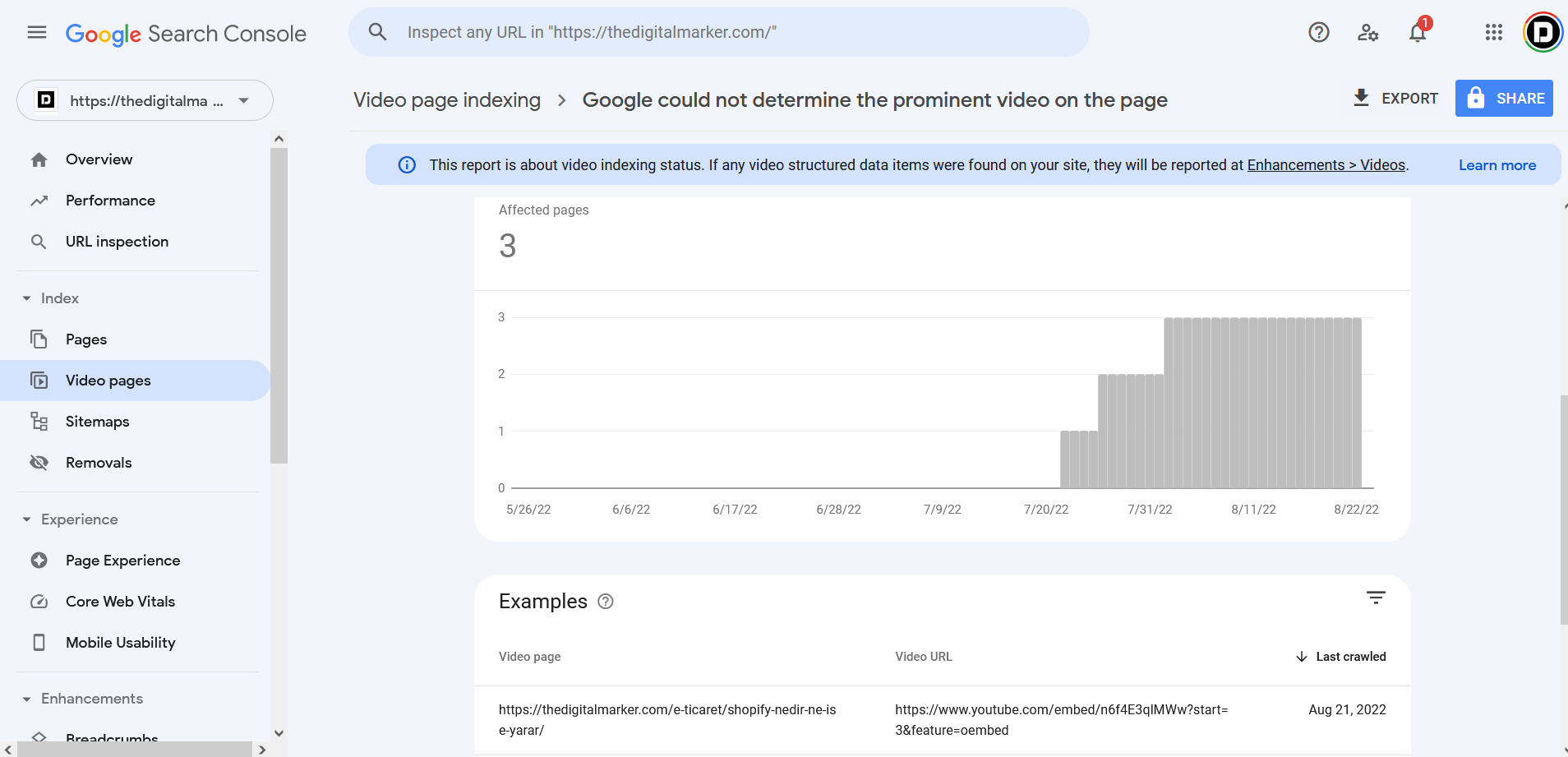Viewport: 1568px width, 757px height.
Task: Go back to Video page indexing breadcrumb
Action: coord(447,100)
